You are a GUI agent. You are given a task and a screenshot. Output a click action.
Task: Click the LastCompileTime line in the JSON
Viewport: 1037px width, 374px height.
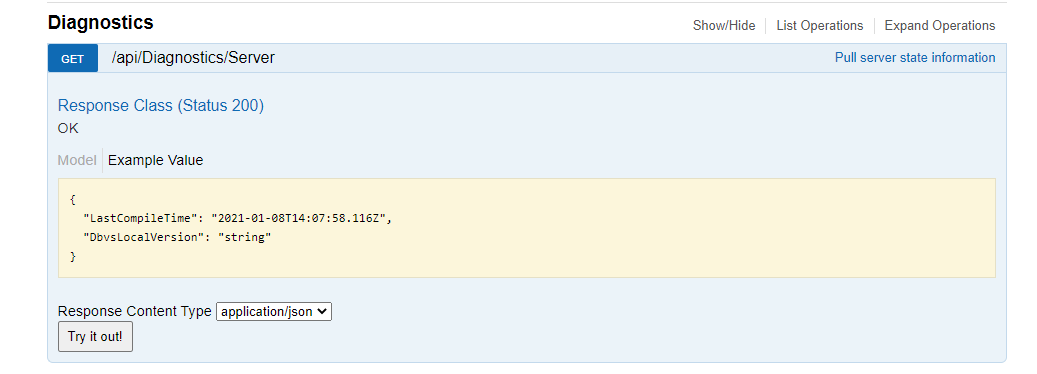pos(237,218)
